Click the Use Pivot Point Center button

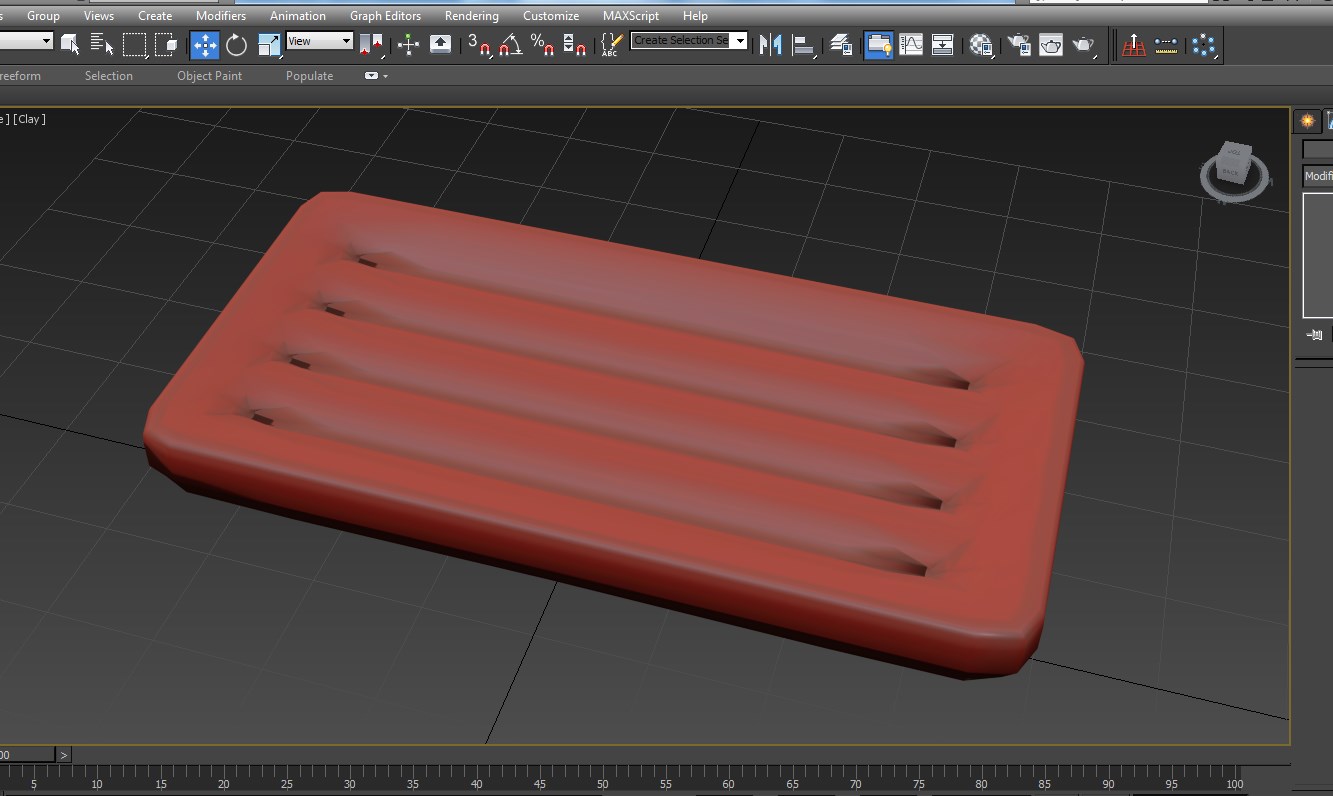371,45
